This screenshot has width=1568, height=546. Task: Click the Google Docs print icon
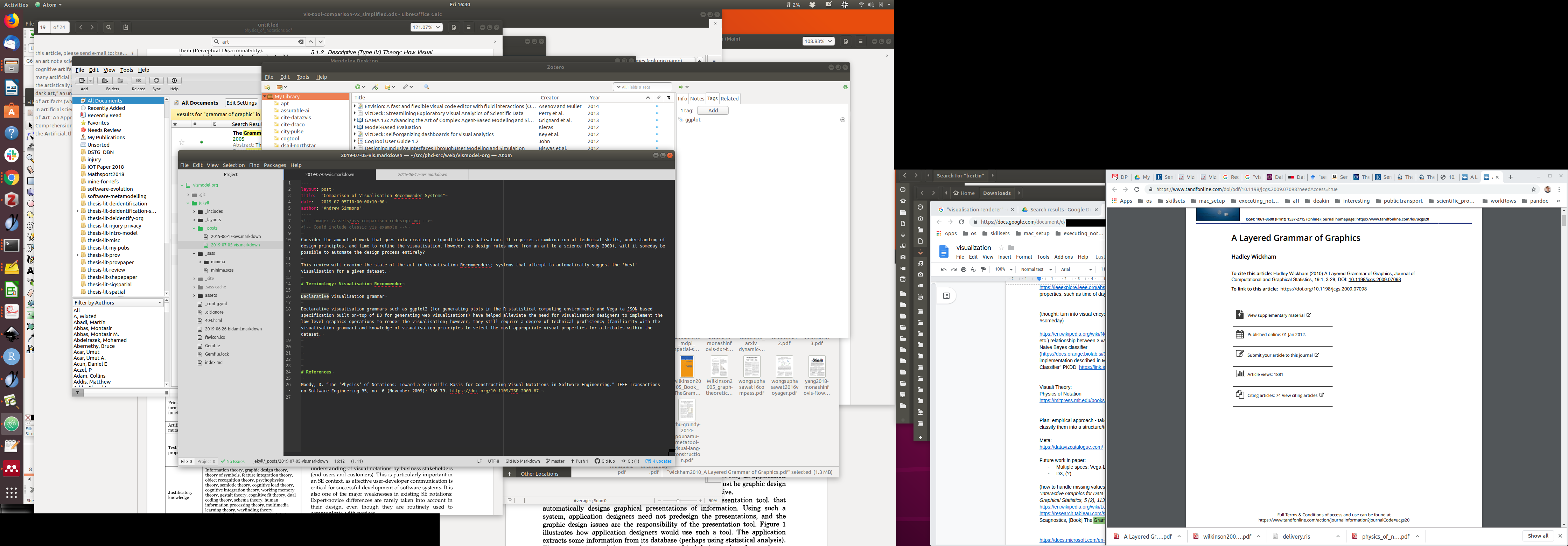tap(964, 269)
